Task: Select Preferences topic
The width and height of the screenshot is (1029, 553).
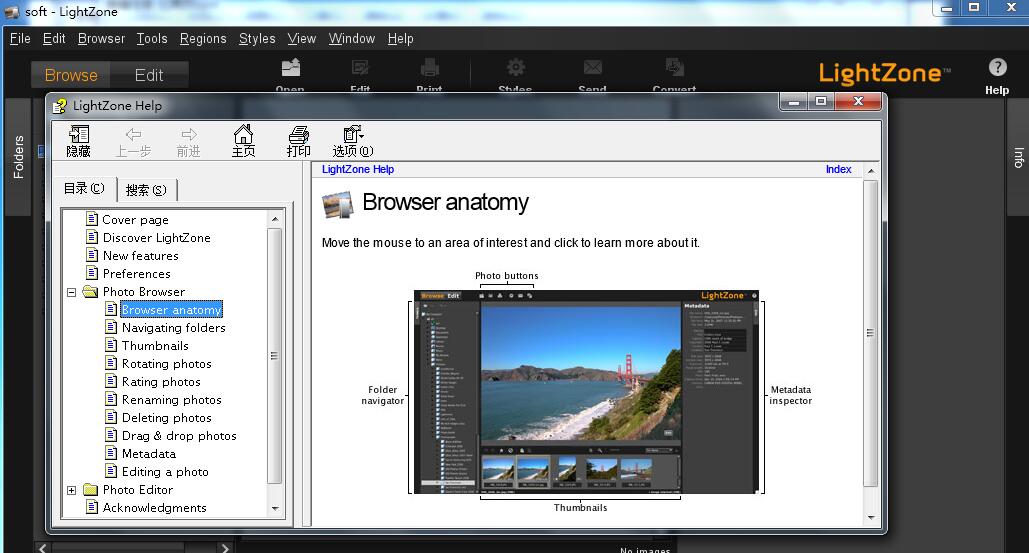Action: [136, 274]
